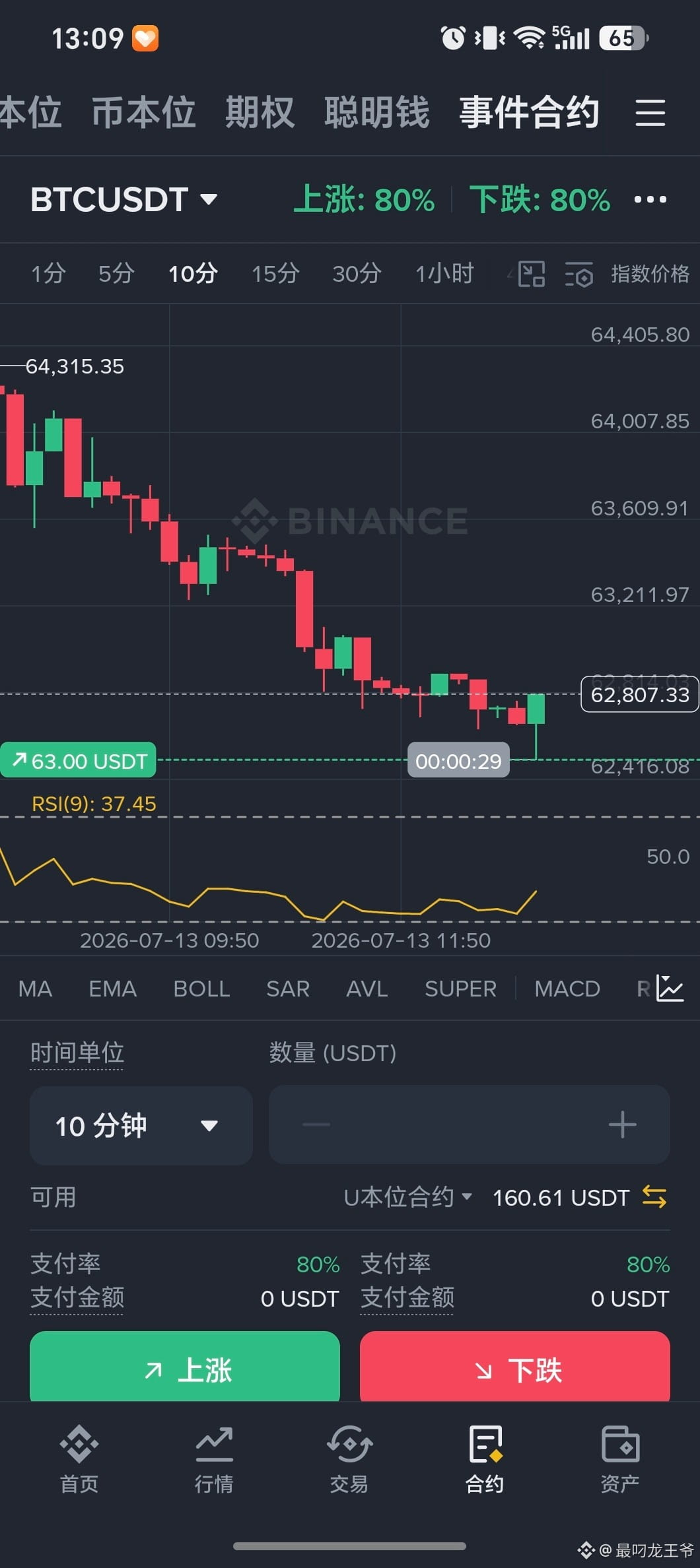Select the 15分 chart interval

click(275, 273)
